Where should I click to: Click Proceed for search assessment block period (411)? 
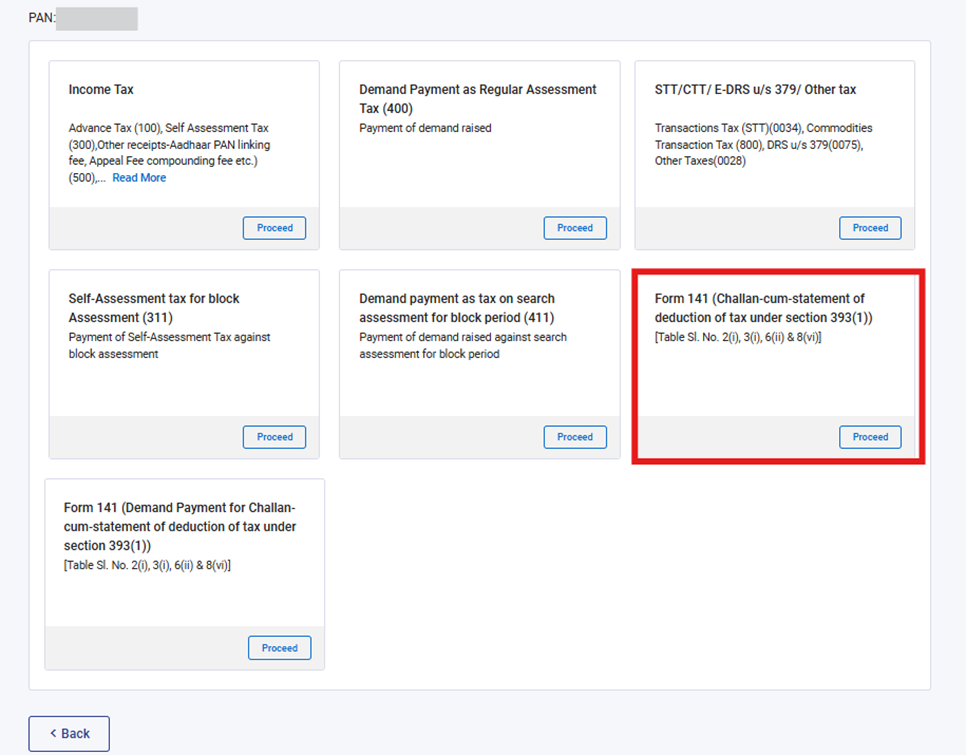point(574,437)
